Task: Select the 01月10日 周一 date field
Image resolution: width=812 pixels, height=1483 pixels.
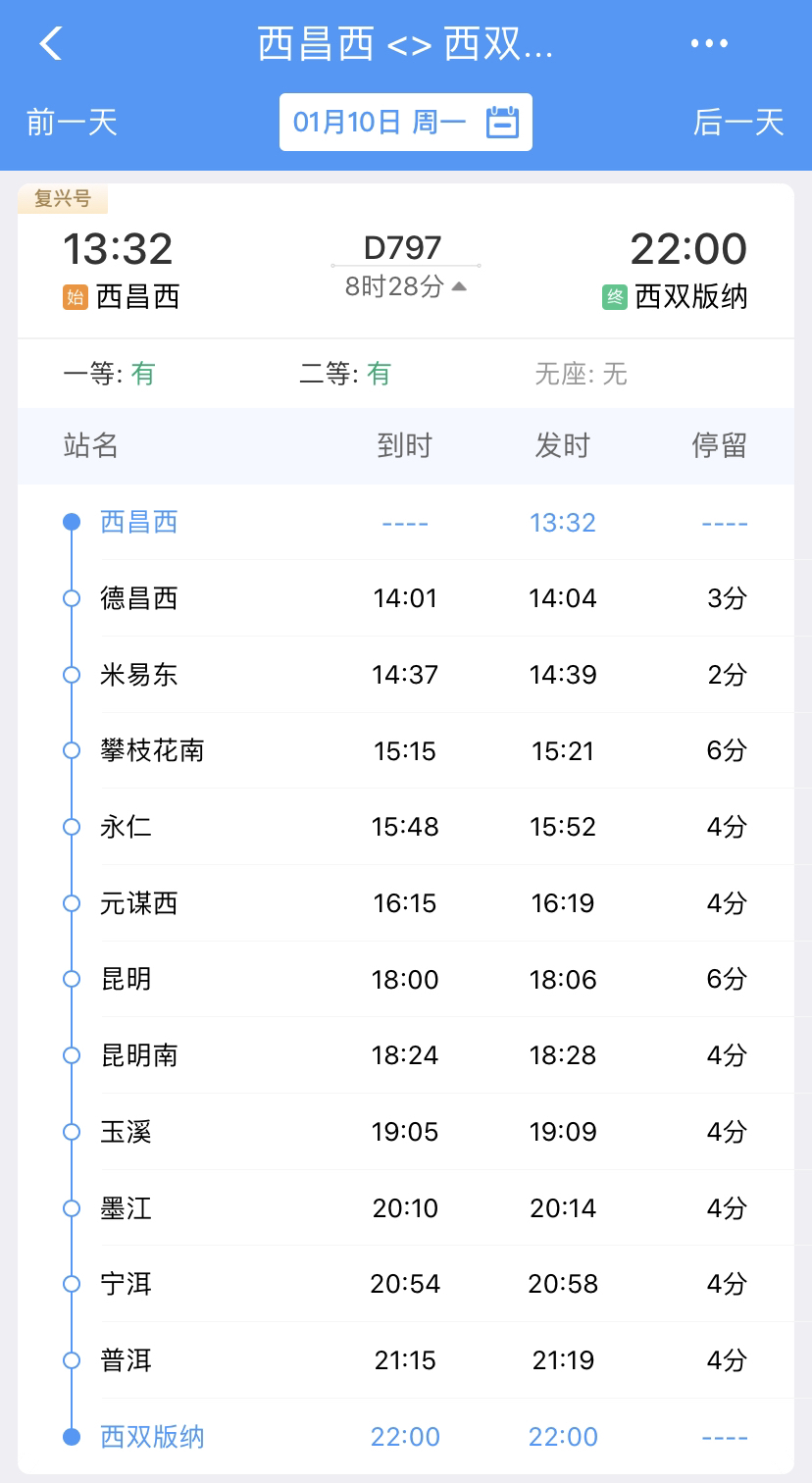Action: click(x=379, y=123)
